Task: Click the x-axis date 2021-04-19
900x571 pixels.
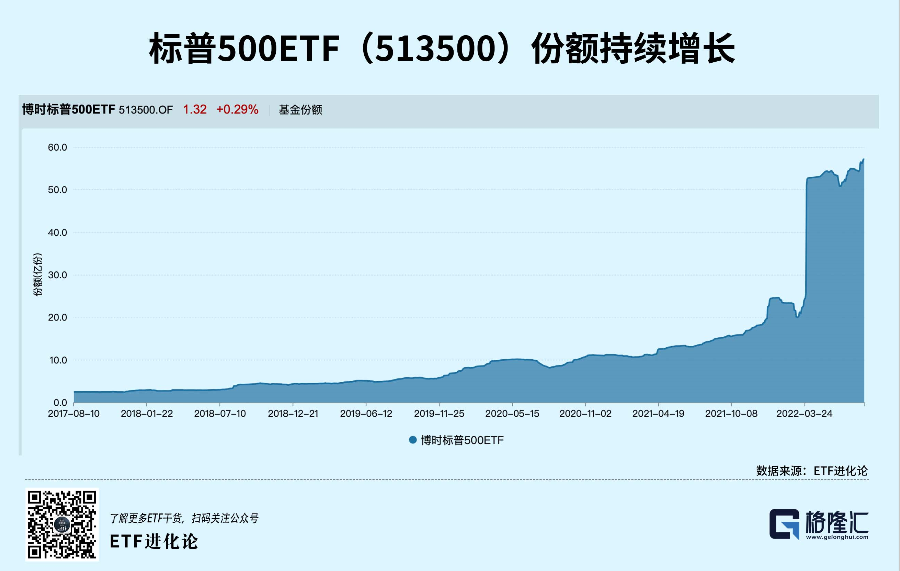Action: (658, 414)
